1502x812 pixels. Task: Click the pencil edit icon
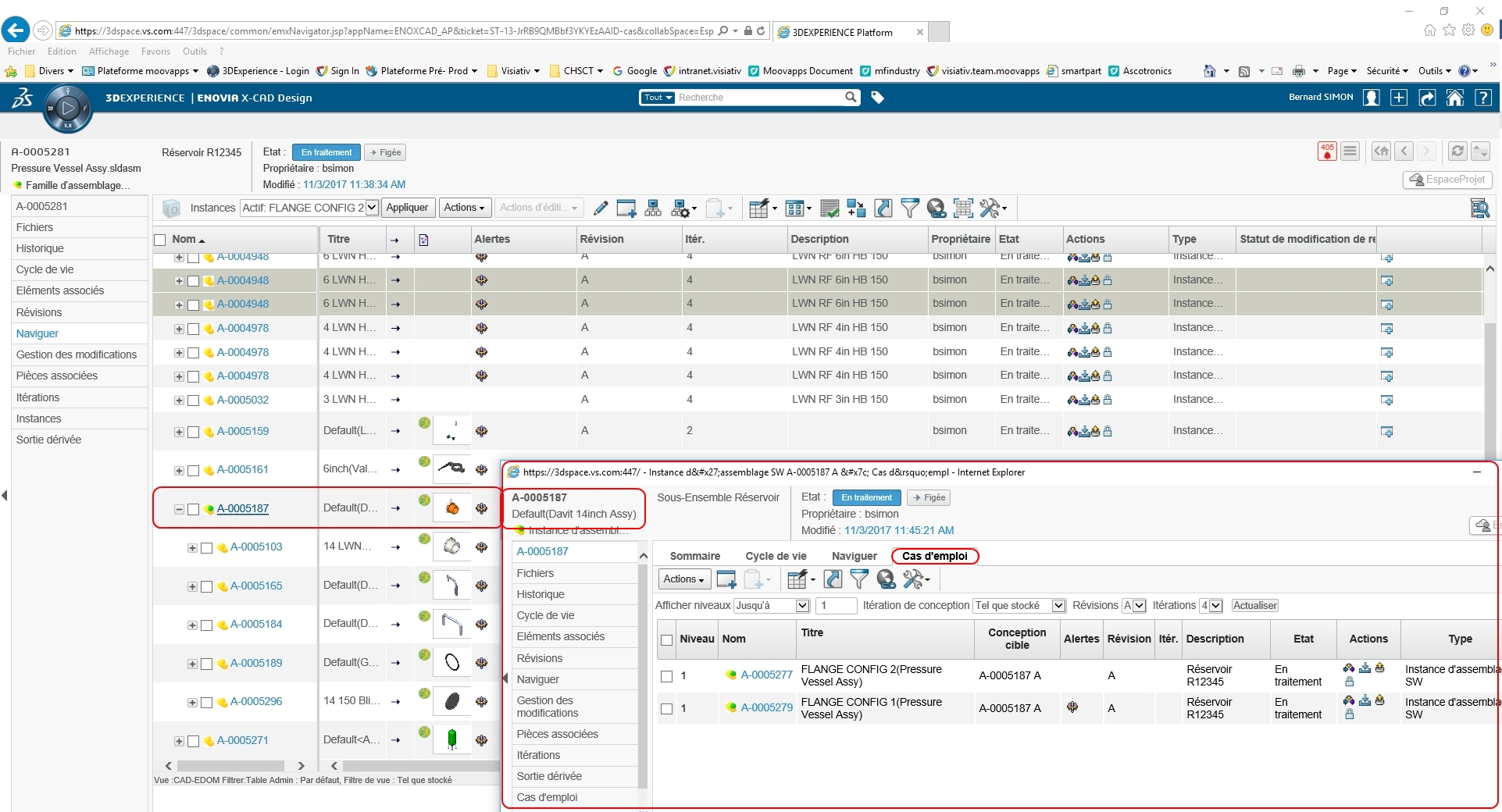(601, 208)
